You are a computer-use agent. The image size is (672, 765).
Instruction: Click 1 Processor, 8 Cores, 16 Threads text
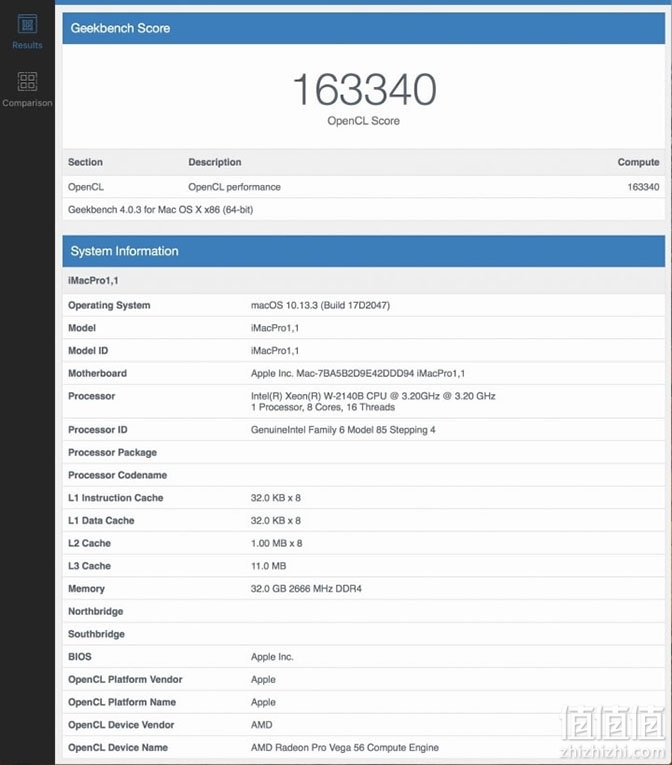tap(323, 407)
